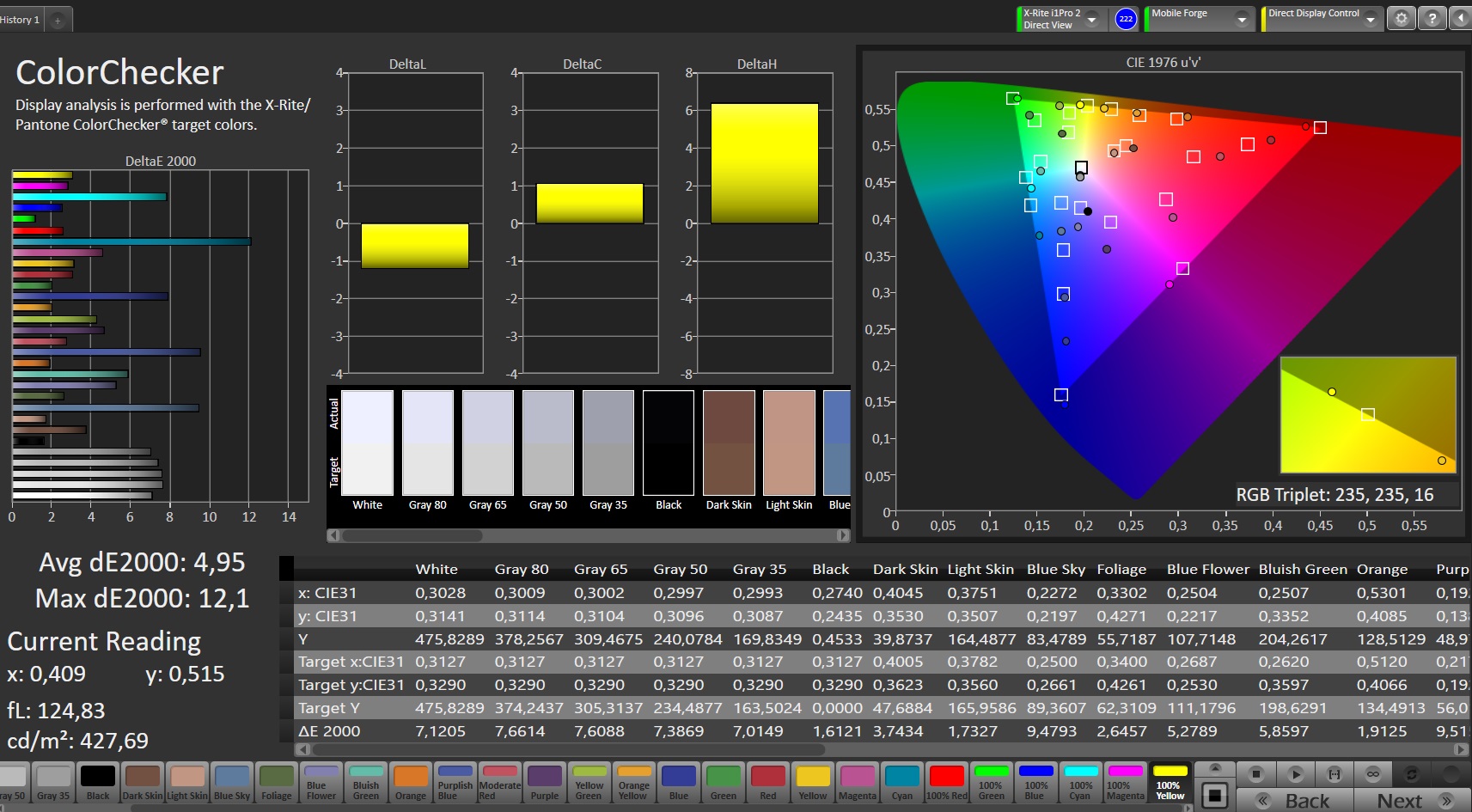Select the Orange color patch
The width and height of the screenshot is (1472, 812).
[x=411, y=783]
